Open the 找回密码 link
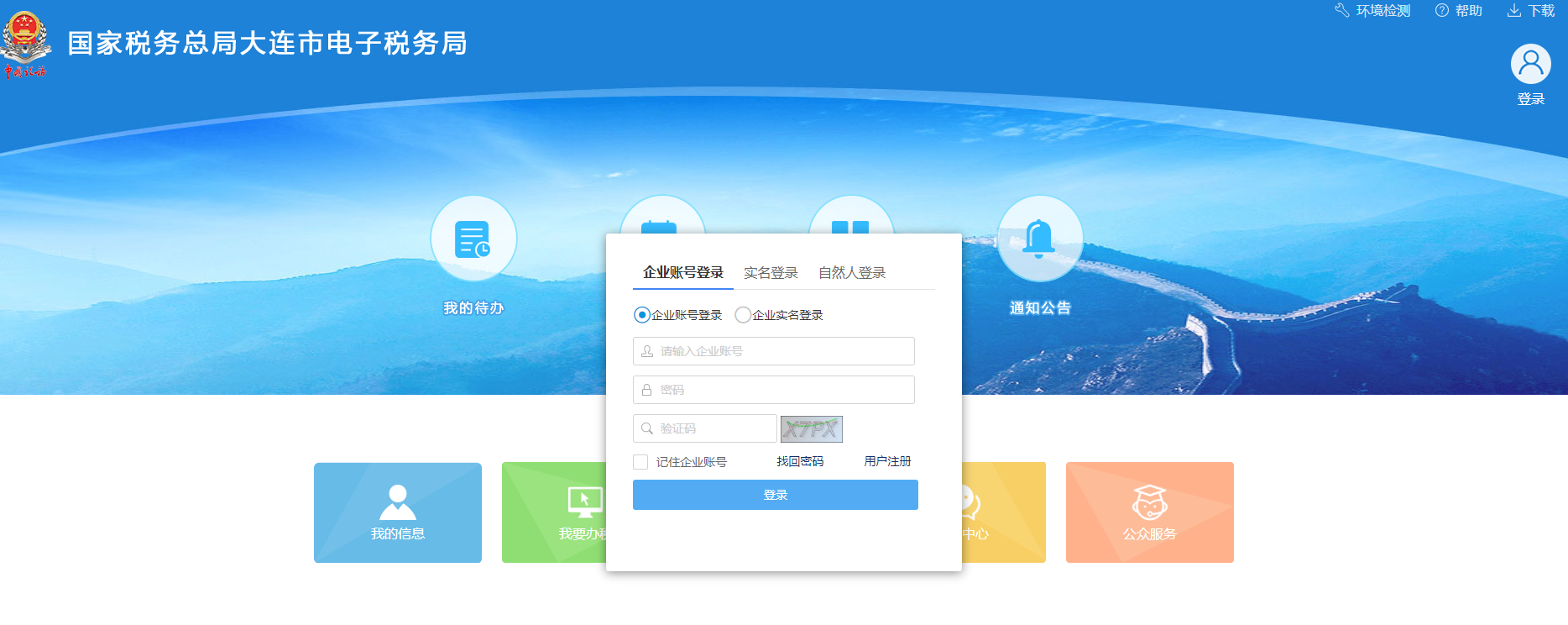 click(x=800, y=461)
